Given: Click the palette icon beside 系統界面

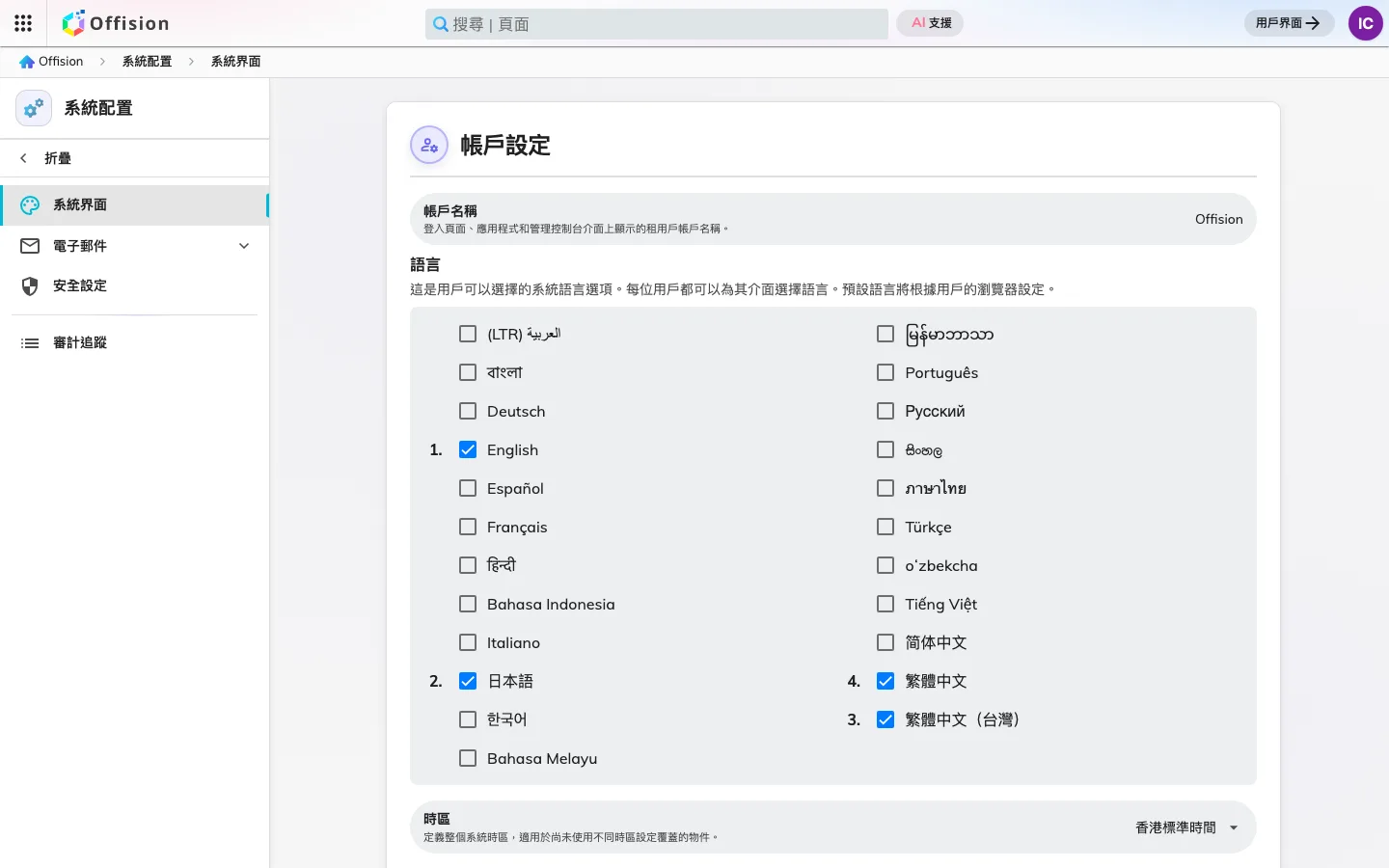Looking at the screenshot, I should (30, 205).
